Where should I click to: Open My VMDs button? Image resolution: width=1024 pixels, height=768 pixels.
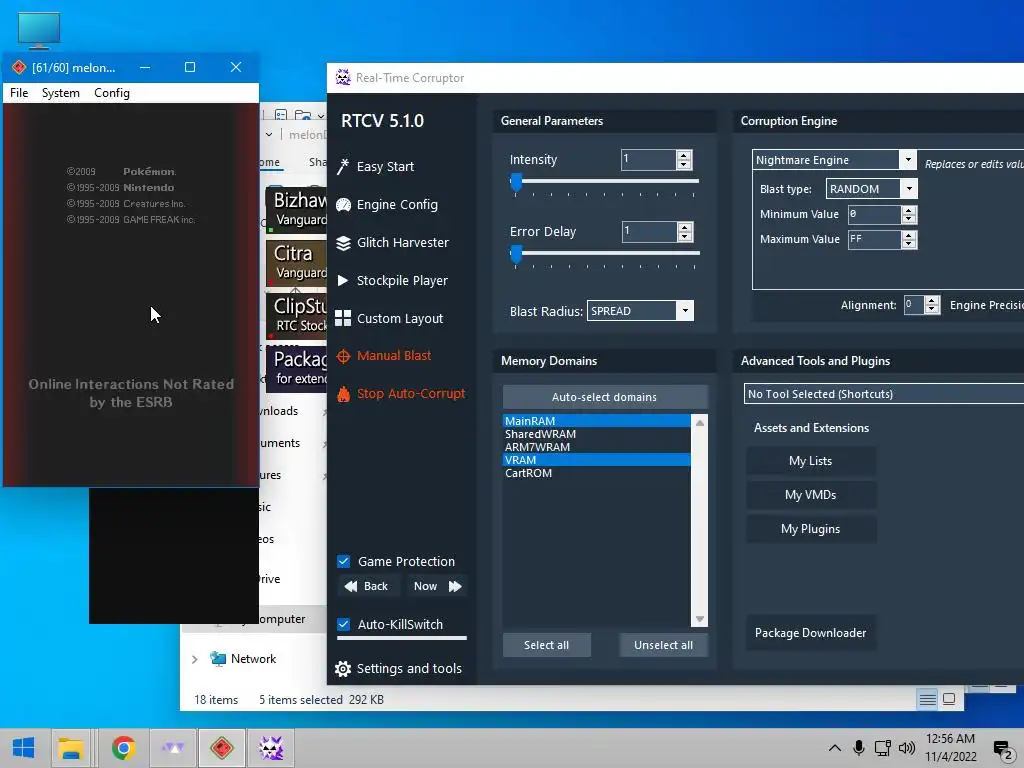811,495
